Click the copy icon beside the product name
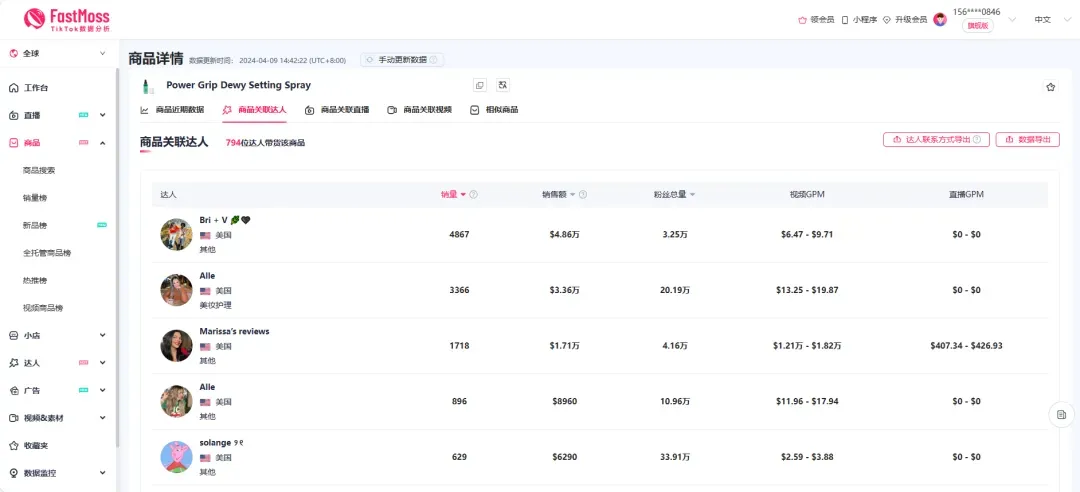Viewport: 1080px width, 492px height. tap(480, 86)
